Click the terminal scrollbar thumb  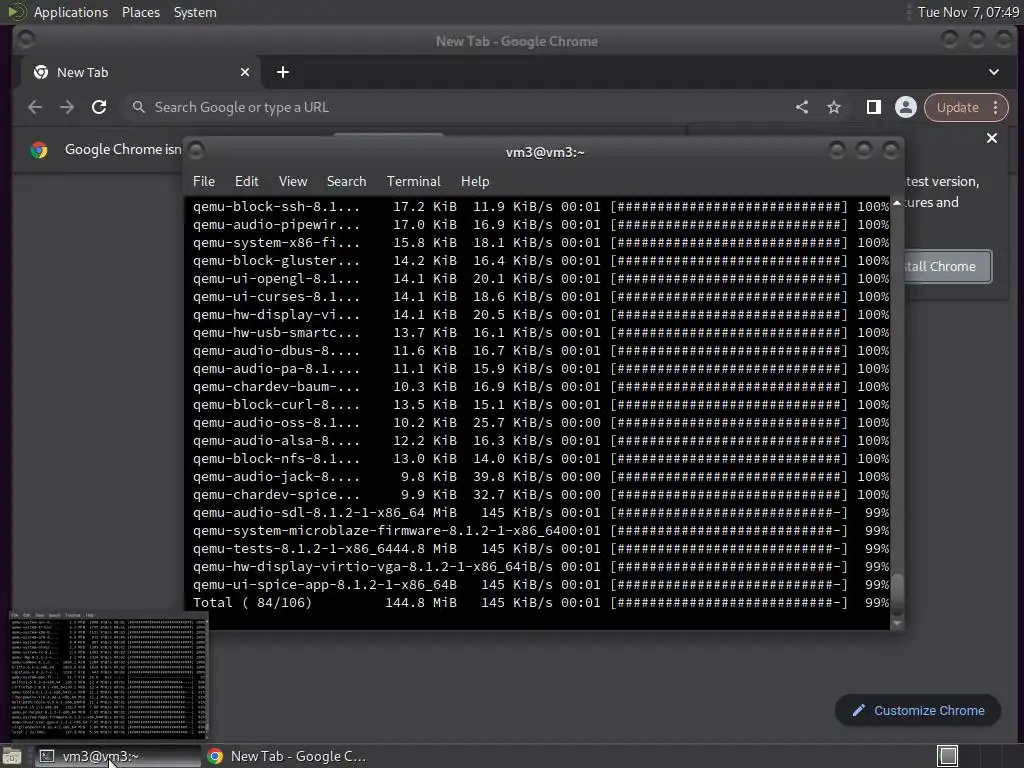point(897,595)
